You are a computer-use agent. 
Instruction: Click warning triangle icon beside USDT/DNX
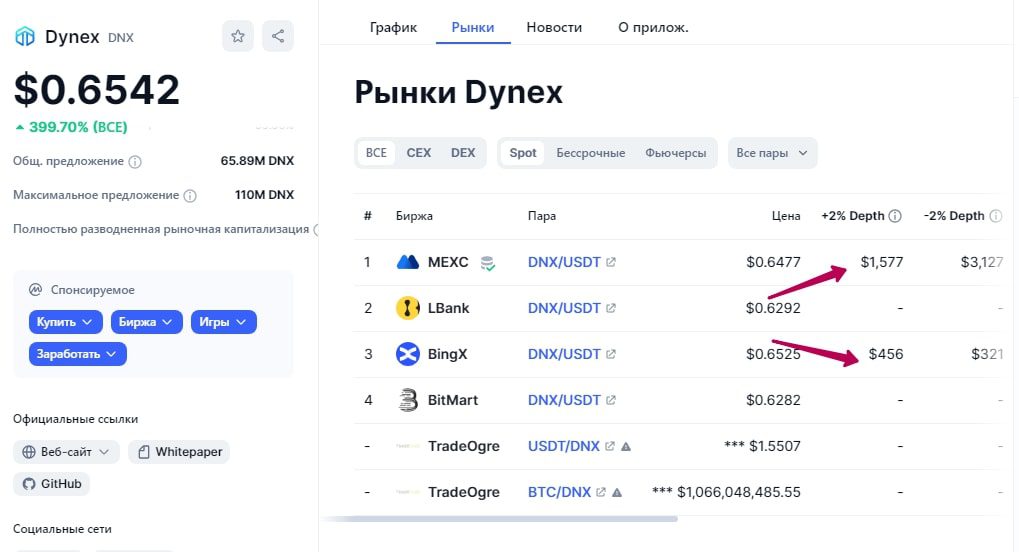626,447
